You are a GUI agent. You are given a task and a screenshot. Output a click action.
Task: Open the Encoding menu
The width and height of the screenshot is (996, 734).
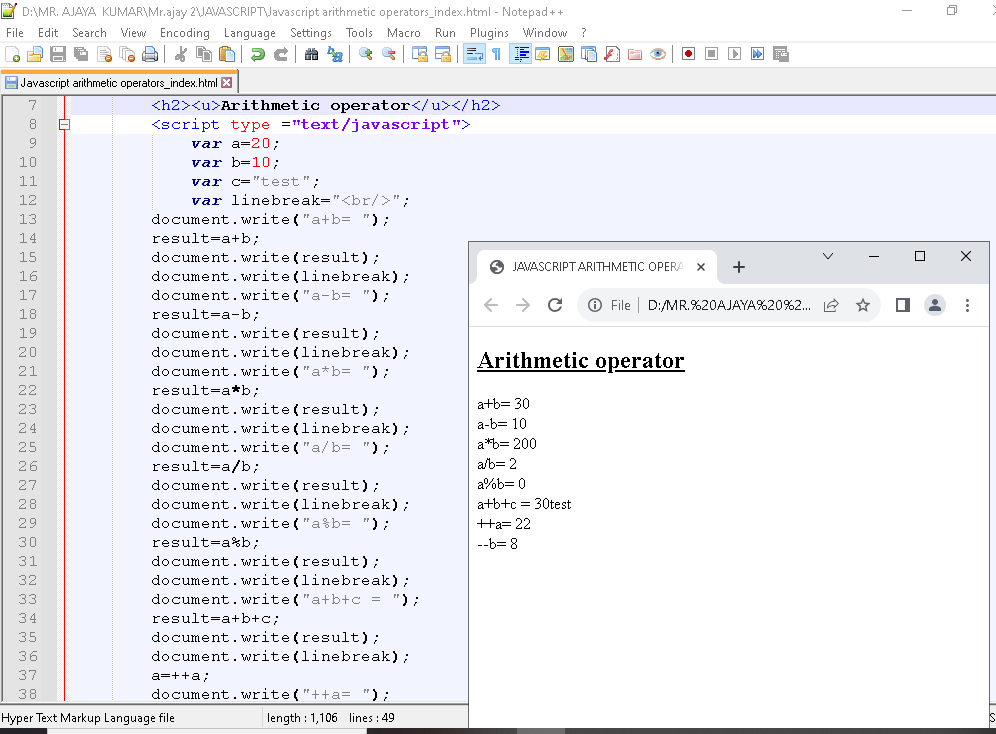(185, 32)
